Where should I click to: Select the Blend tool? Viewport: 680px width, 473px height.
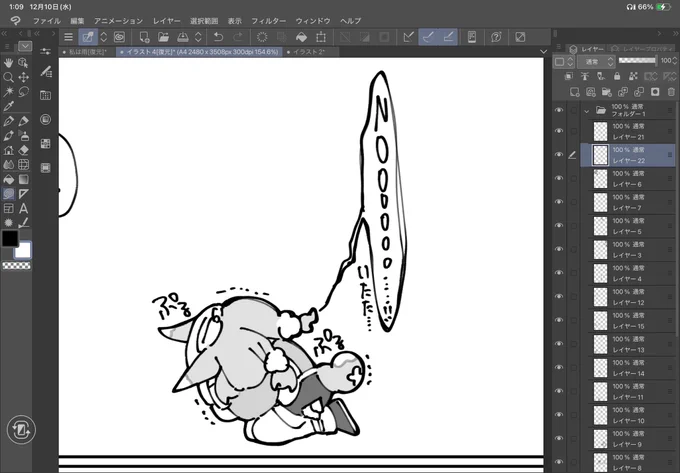(8, 165)
